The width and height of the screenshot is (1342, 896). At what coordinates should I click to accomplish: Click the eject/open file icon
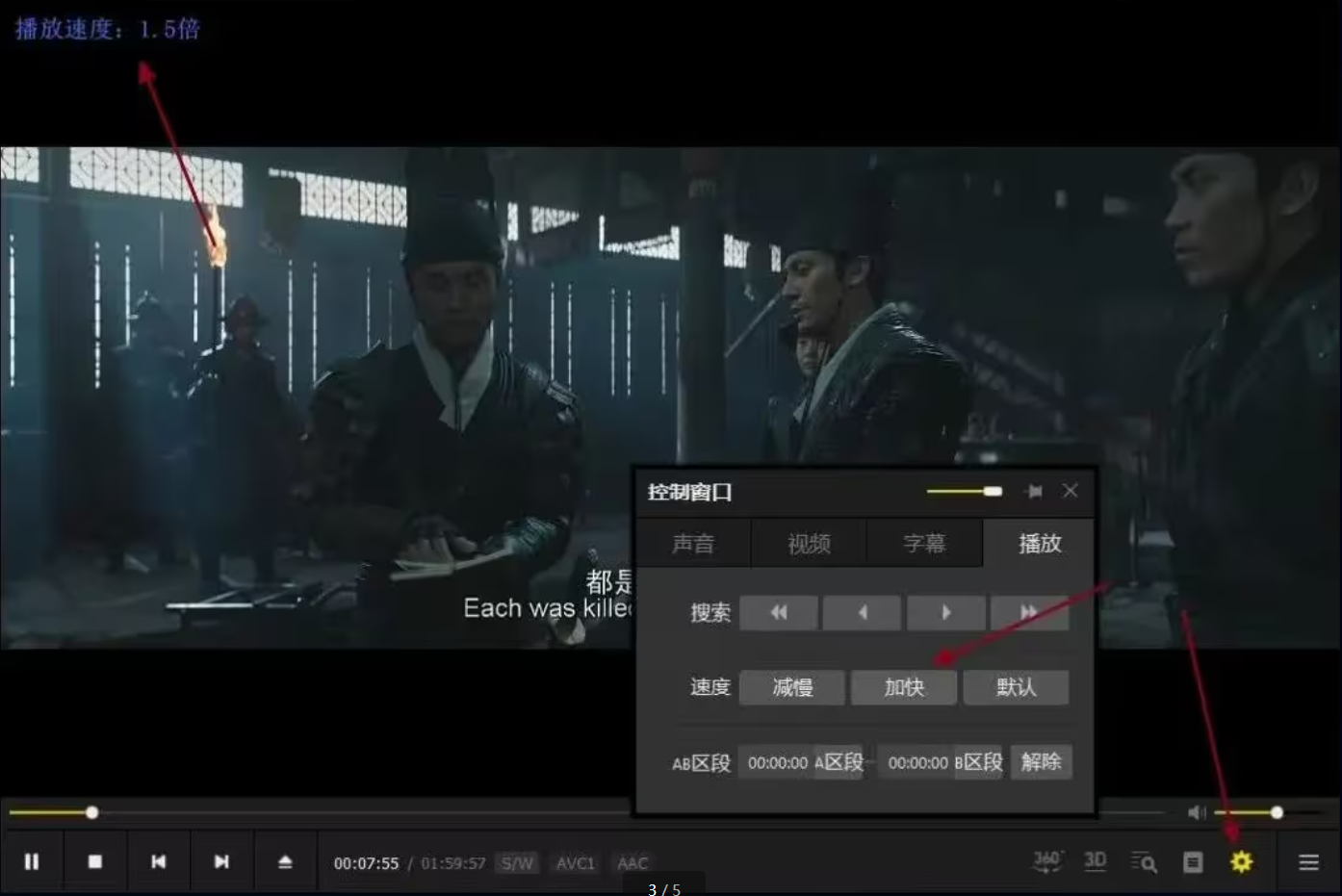[285, 862]
